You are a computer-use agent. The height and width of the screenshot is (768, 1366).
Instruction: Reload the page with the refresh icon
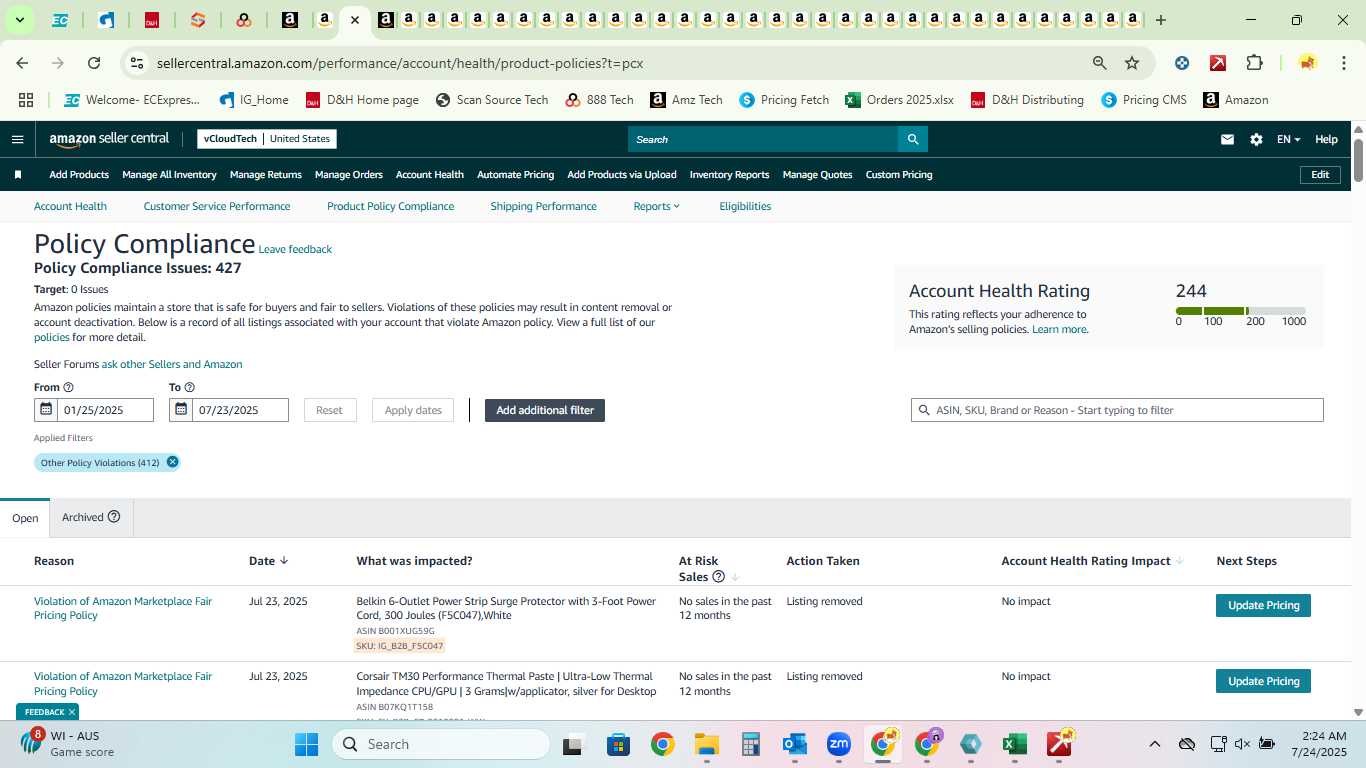[x=94, y=63]
